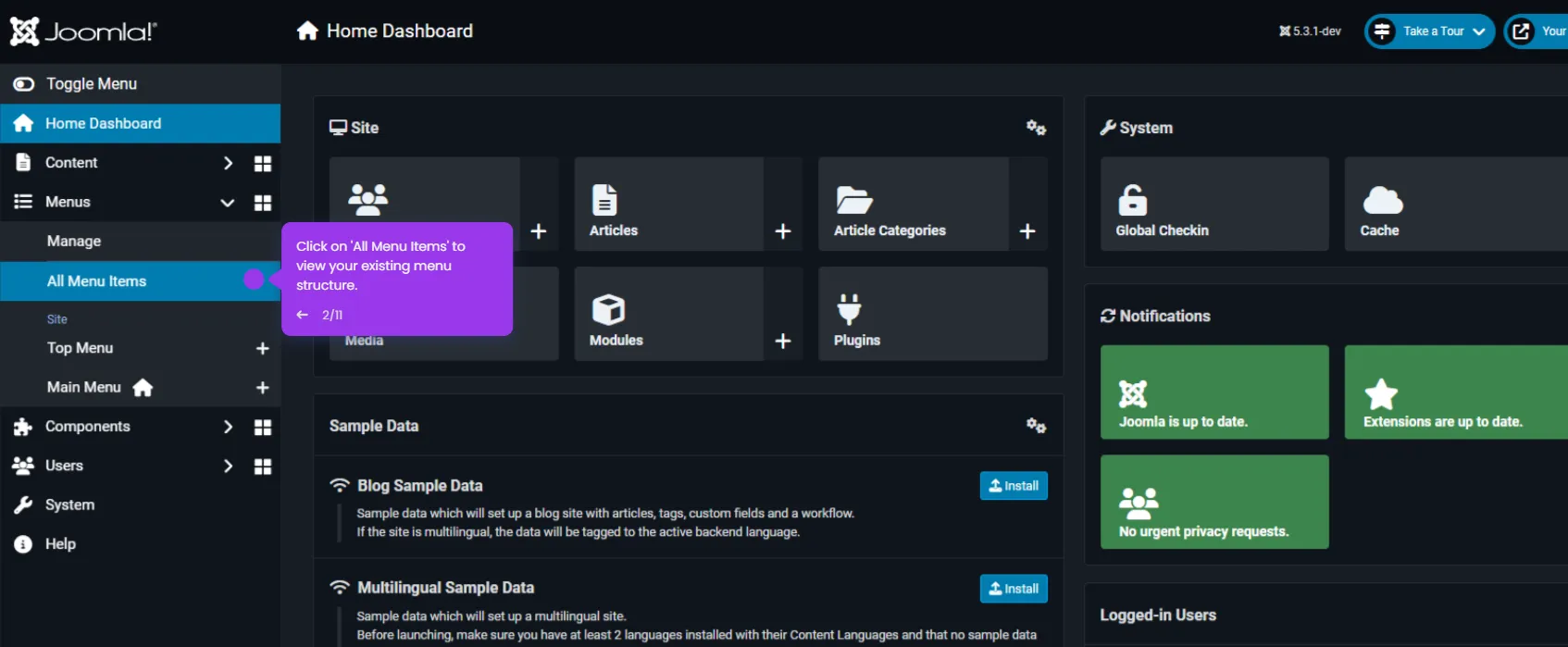The image size is (1568, 647).
Task: Add new item to Top Menu
Action: click(262, 348)
